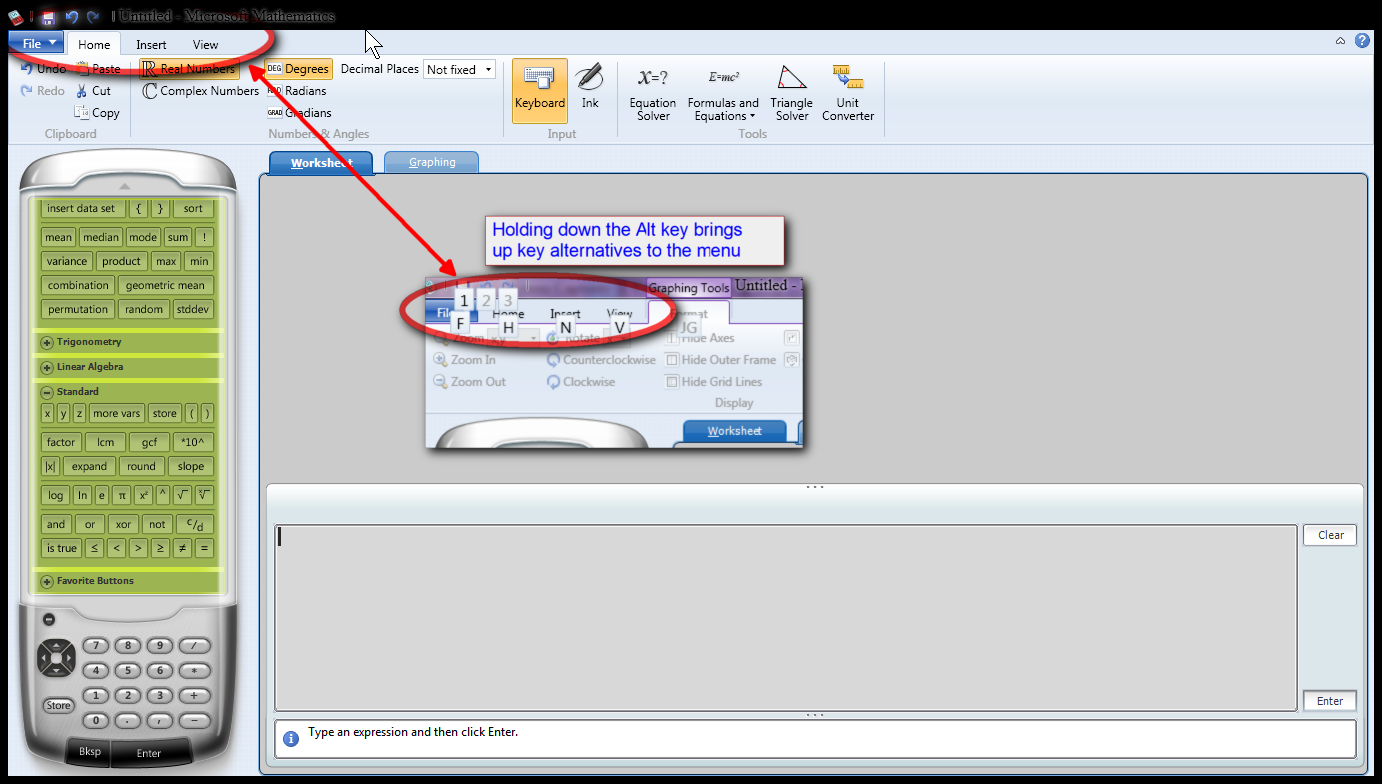Insert the caret ^ power key
This screenshot has width=1382, height=784.
(x=163, y=495)
